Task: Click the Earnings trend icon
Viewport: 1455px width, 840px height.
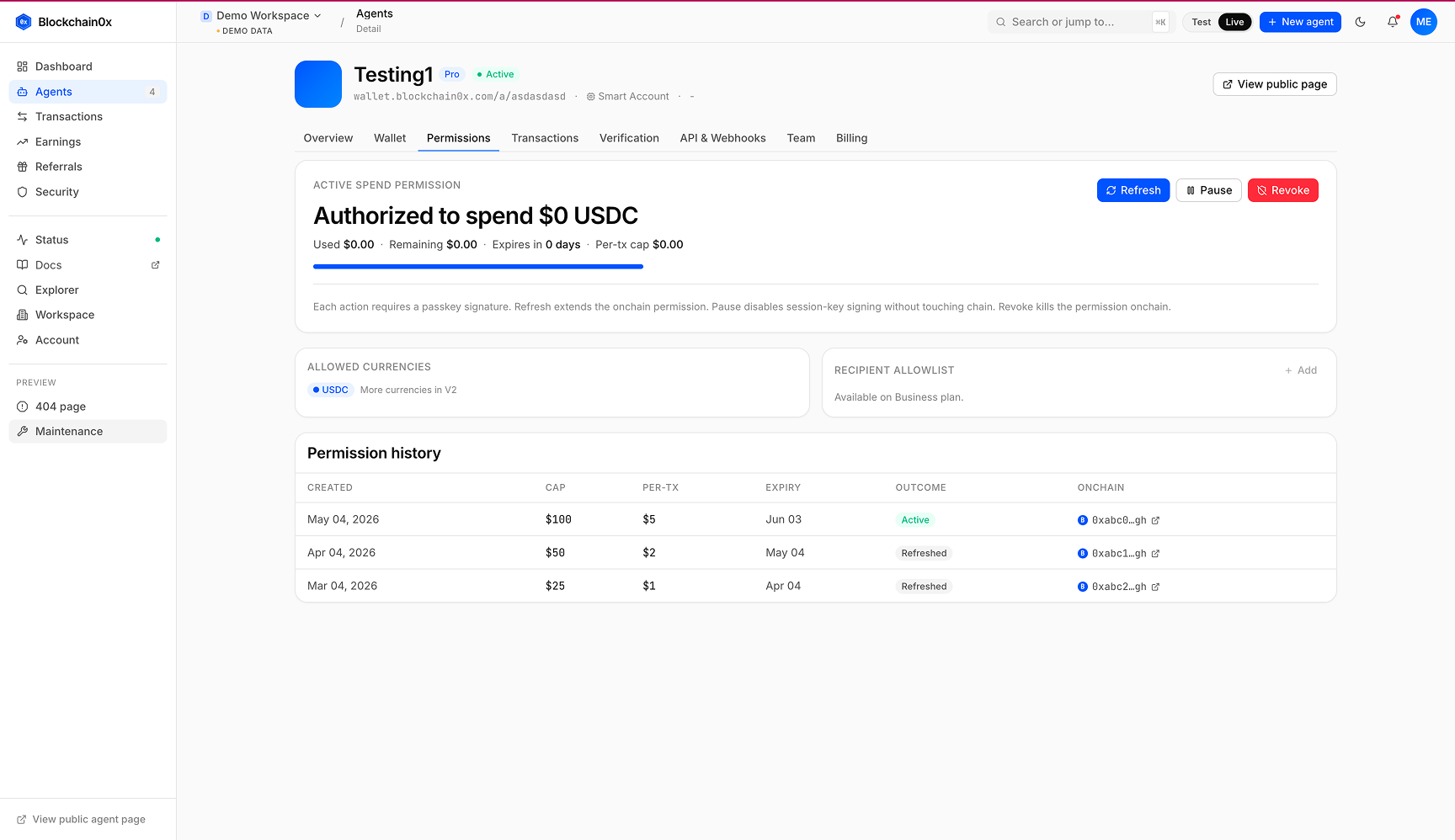Action: [x=23, y=142]
